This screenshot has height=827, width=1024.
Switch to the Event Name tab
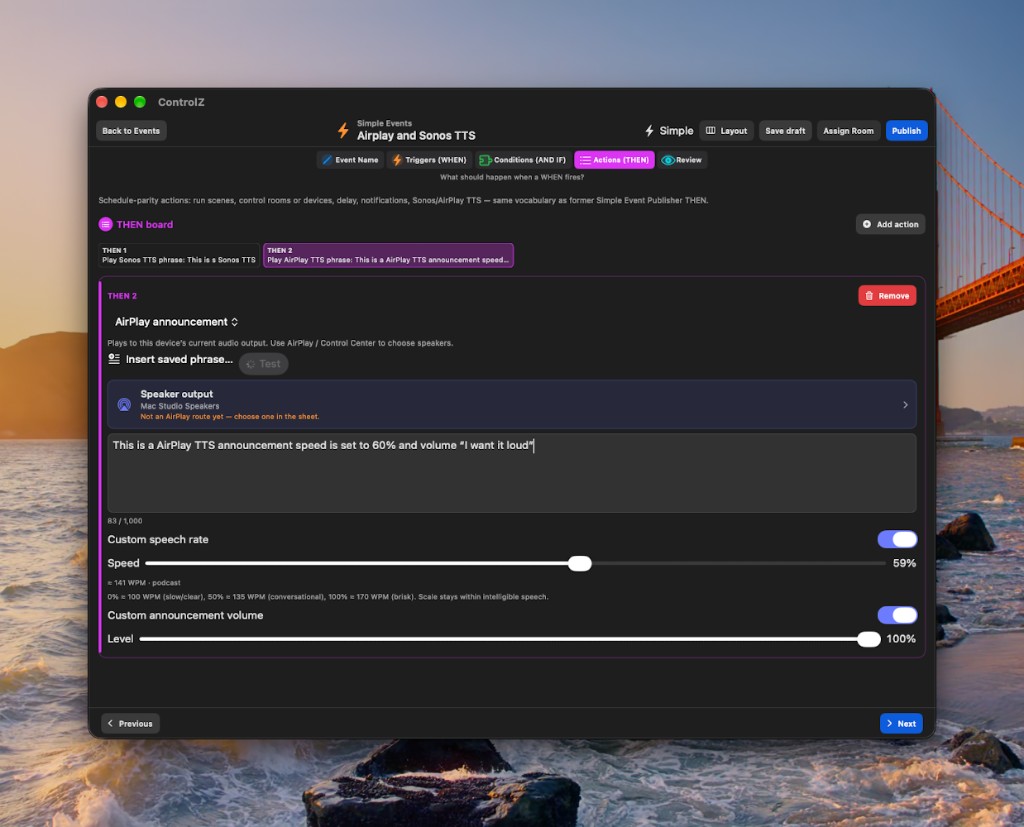click(351, 160)
